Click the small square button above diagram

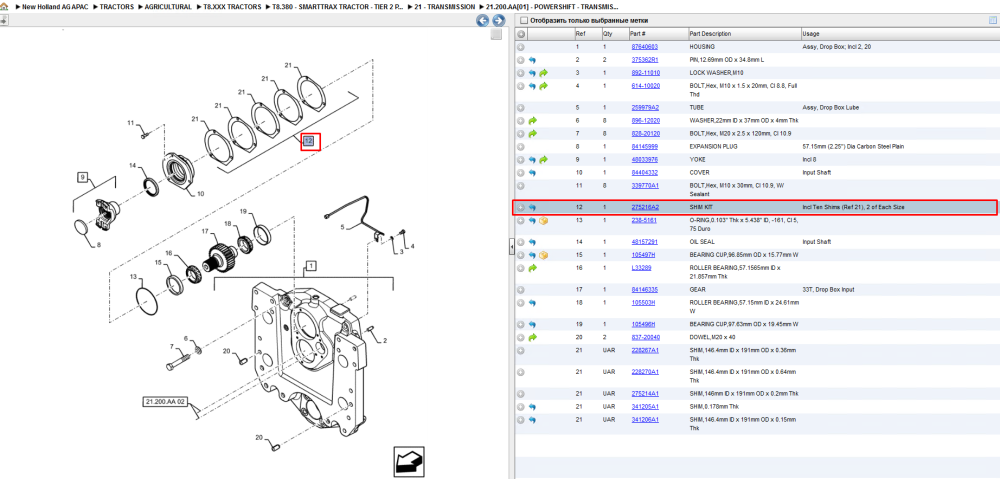point(496,34)
